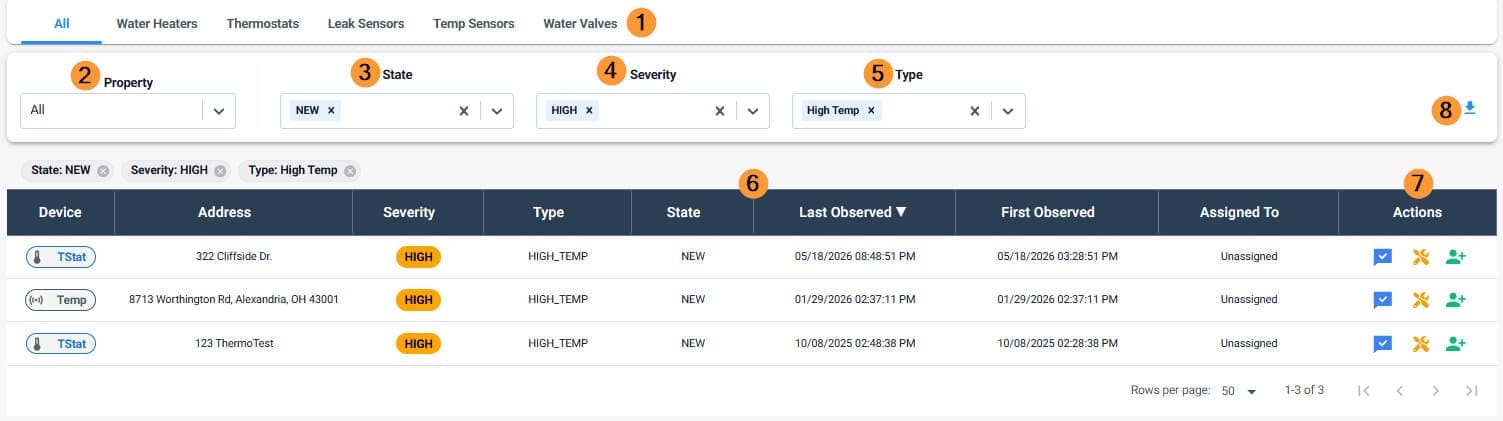Expand the Severity dropdown chevron

coord(753,111)
